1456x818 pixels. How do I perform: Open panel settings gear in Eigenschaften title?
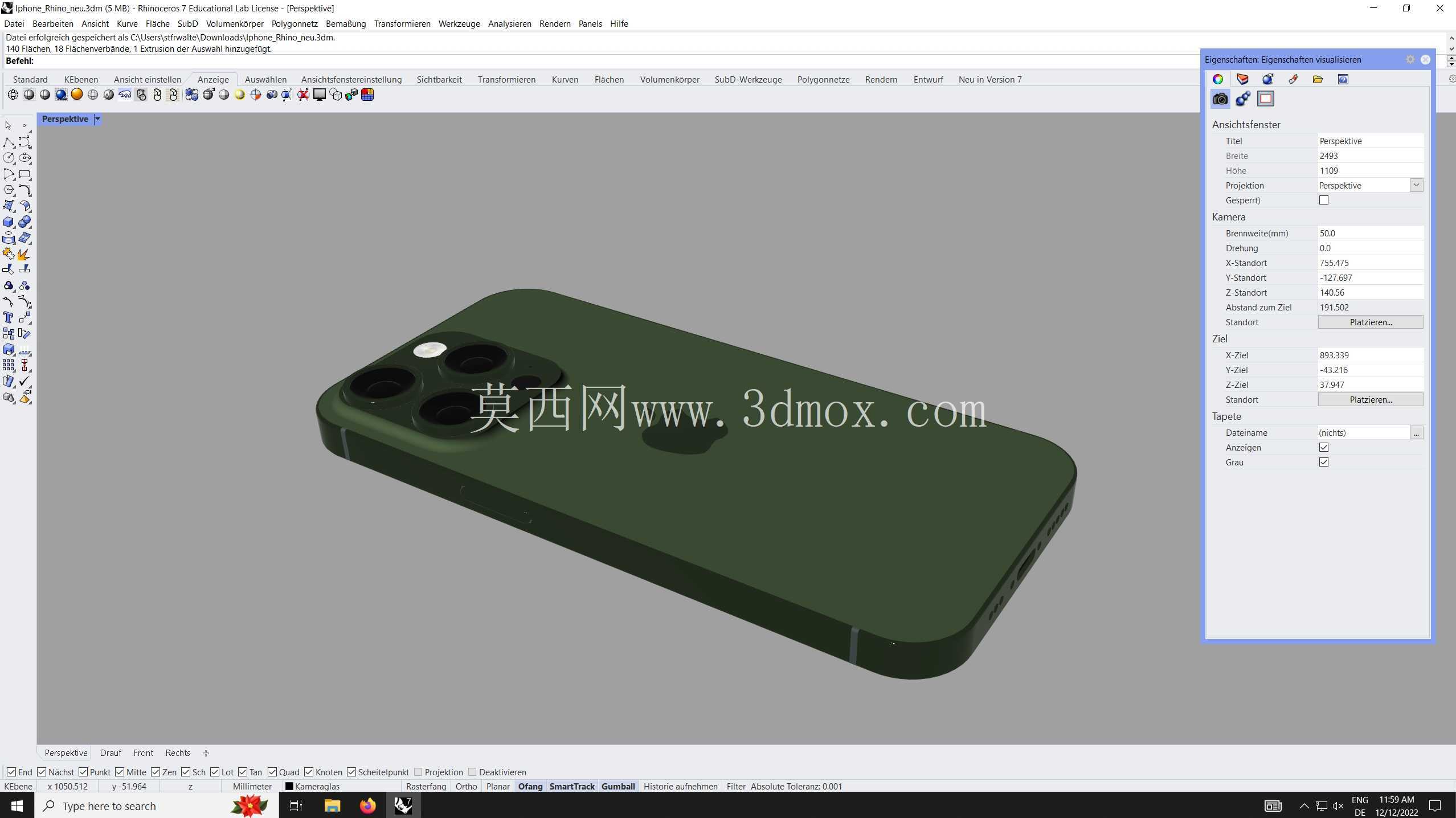pyautogui.click(x=1410, y=59)
